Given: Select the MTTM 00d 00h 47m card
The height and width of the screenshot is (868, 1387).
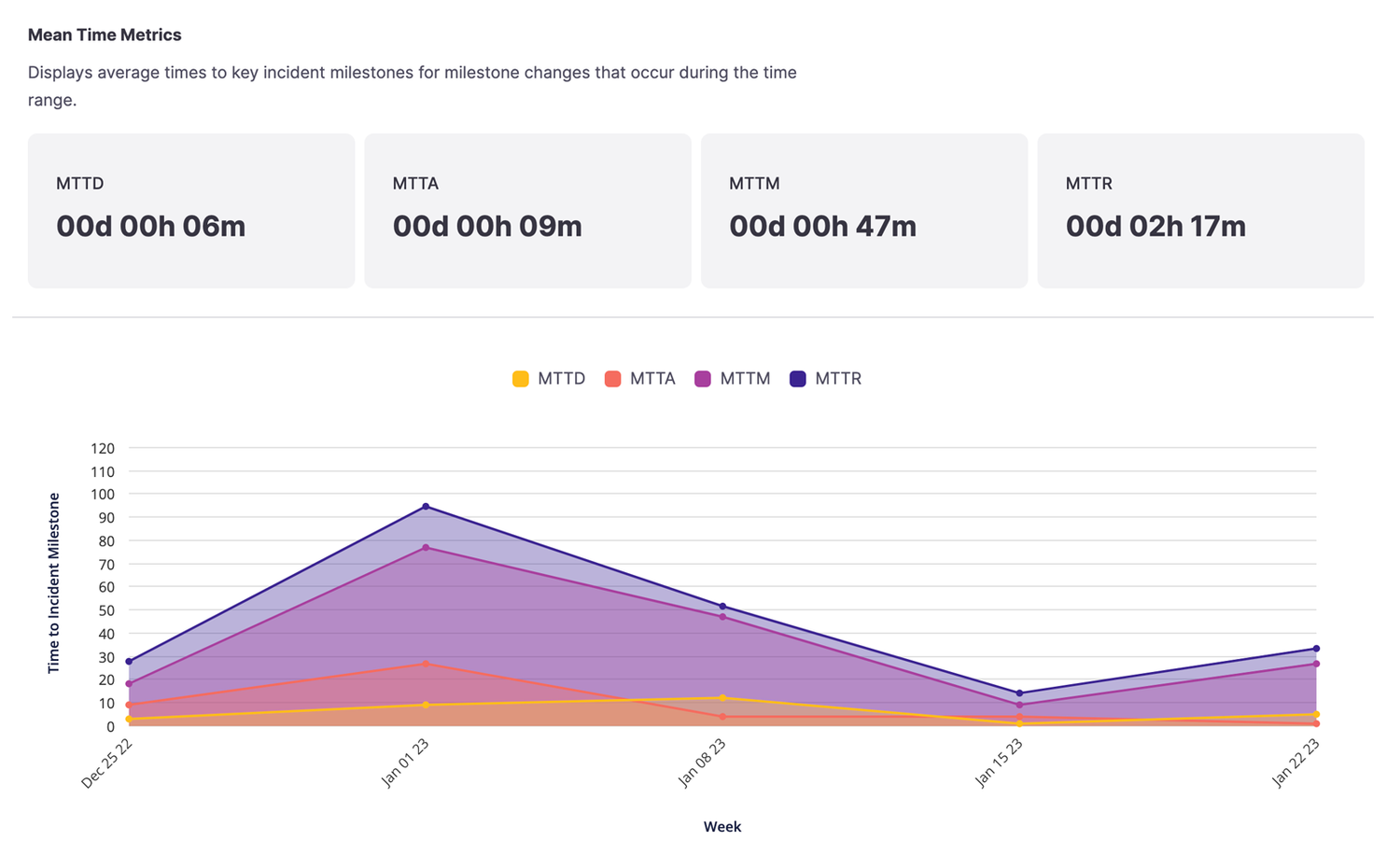Looking at the screenshot, I should [x=864, y=211].
